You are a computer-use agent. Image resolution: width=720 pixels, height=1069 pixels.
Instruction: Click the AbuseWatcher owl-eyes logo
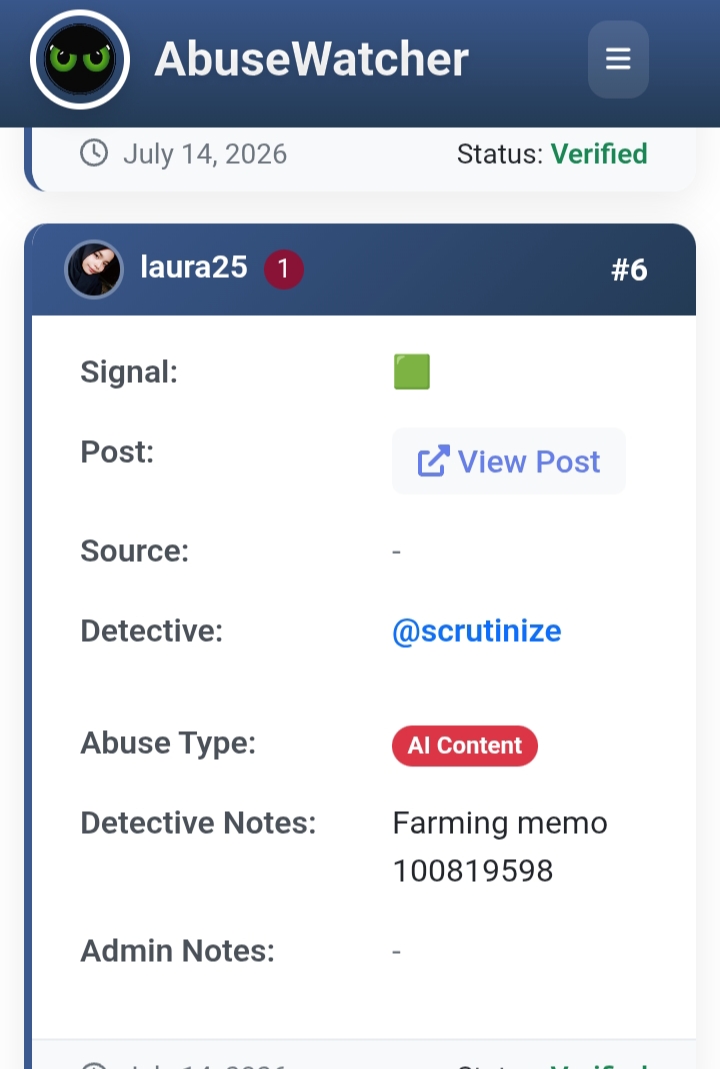pyautogui.click(x=80, y=59)
